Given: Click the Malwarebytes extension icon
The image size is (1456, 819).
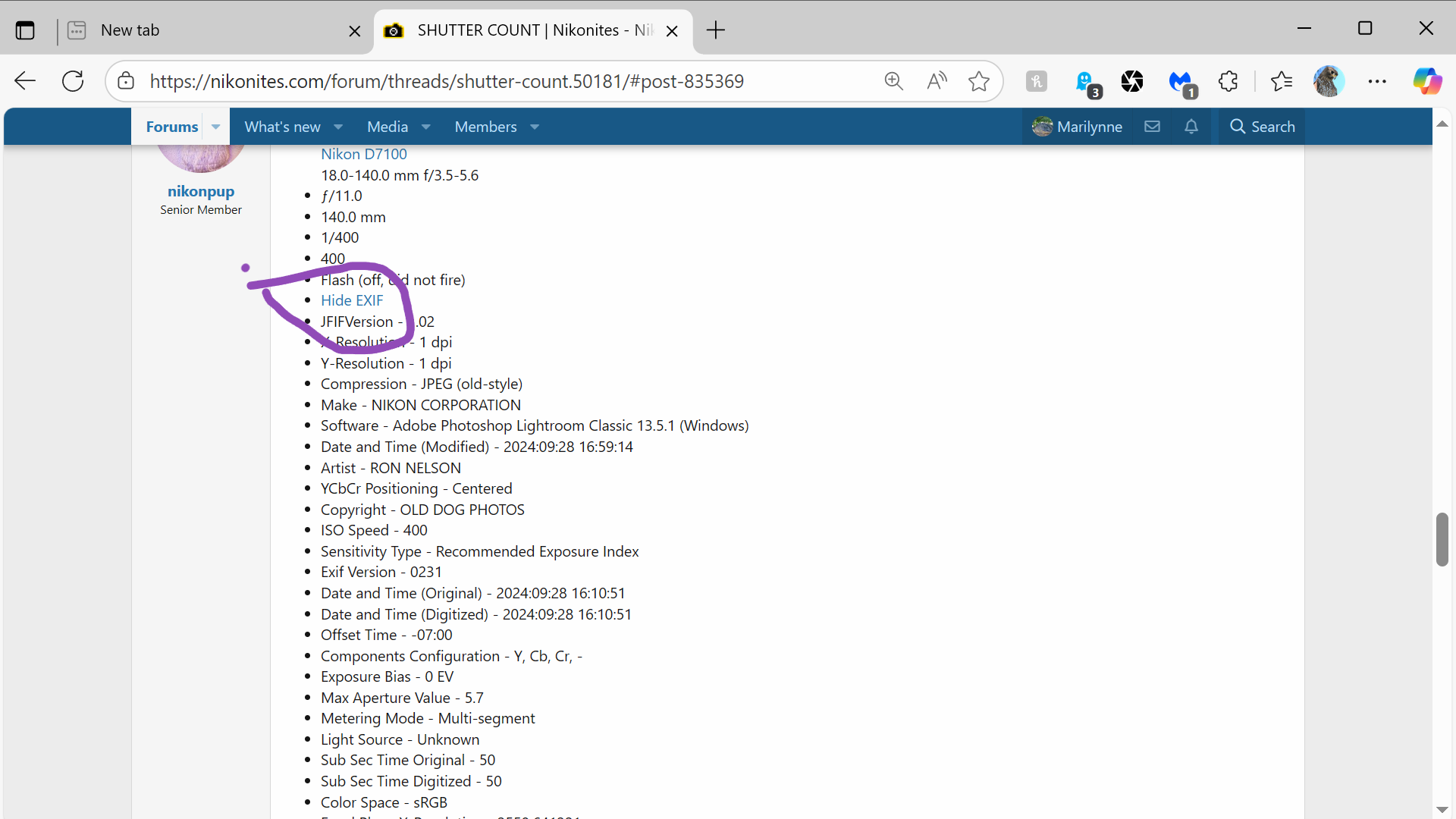Looking at the screenshot, I should 1181,81.
